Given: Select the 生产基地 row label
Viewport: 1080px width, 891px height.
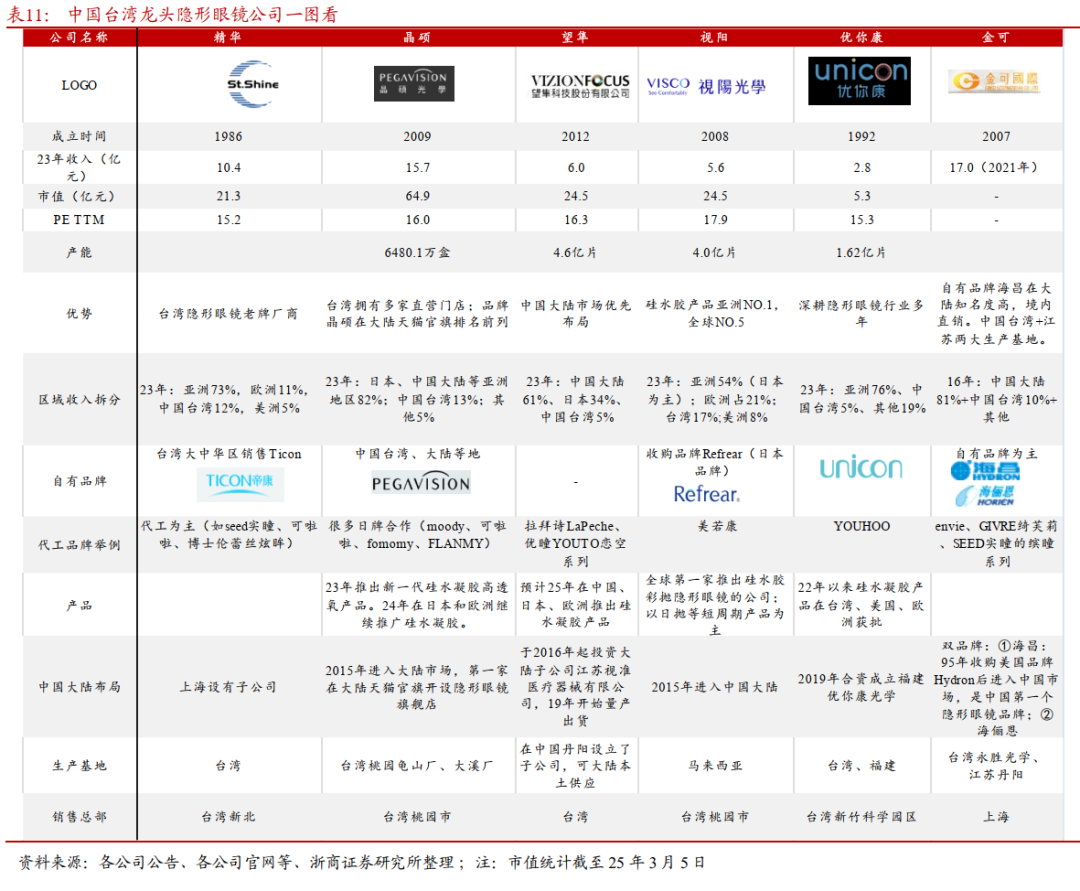Looking at the screenshot, I should point(79,765).
